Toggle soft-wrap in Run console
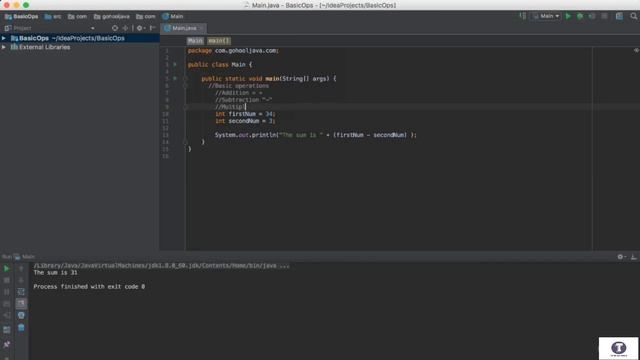 click(x=21, y=292)
